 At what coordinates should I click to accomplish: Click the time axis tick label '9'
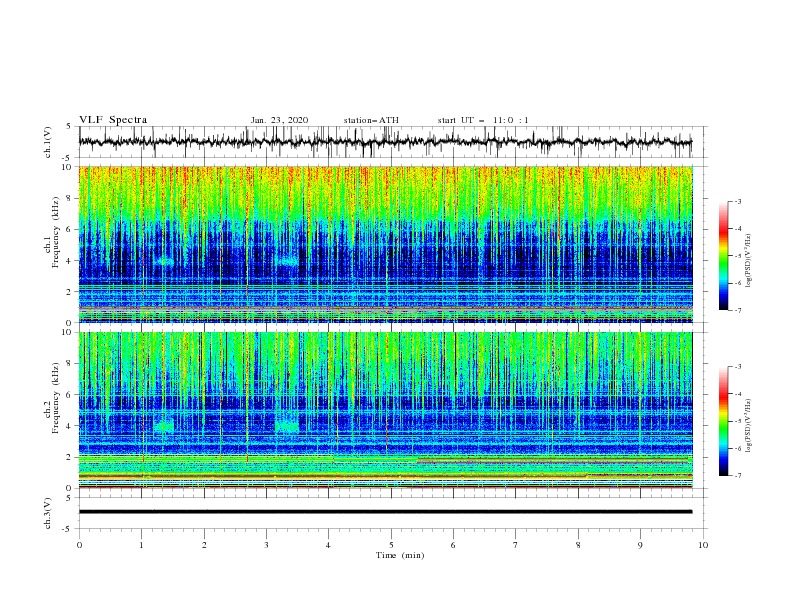coord(640,545)
